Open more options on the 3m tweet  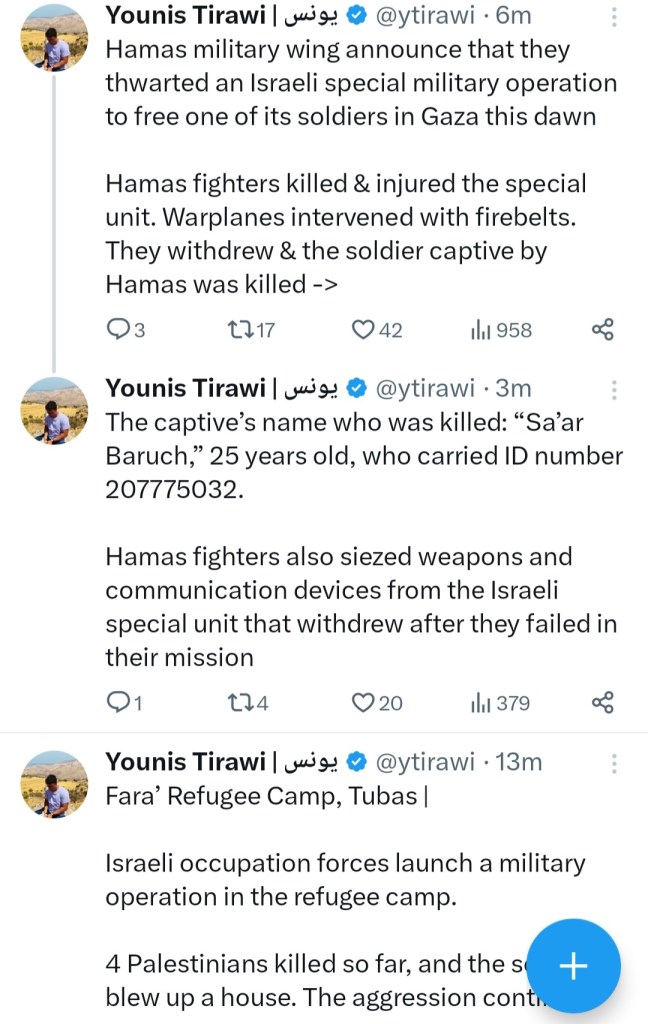click(x=614, y=390)
